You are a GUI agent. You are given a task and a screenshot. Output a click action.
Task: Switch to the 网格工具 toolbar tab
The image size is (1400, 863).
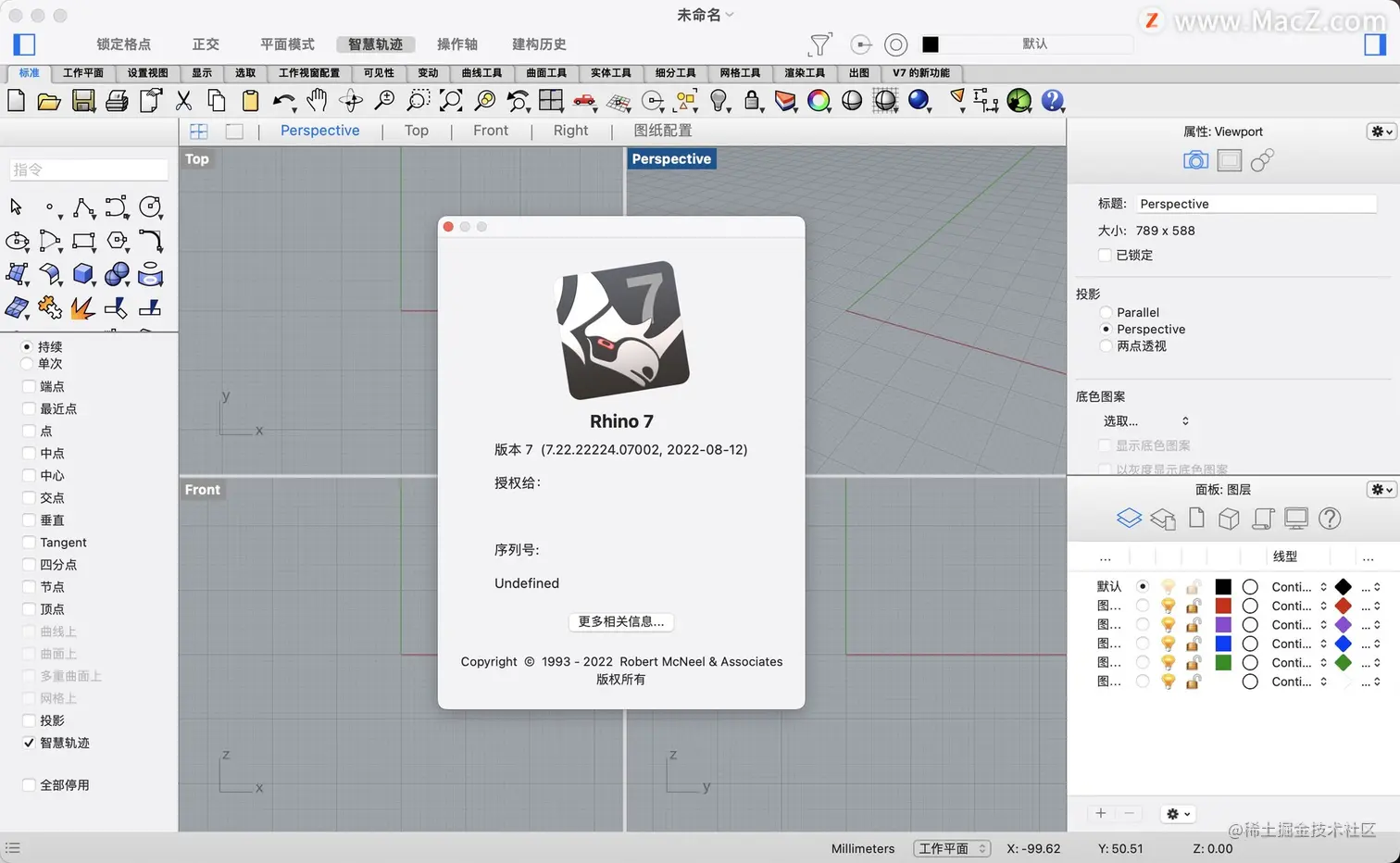740,73
